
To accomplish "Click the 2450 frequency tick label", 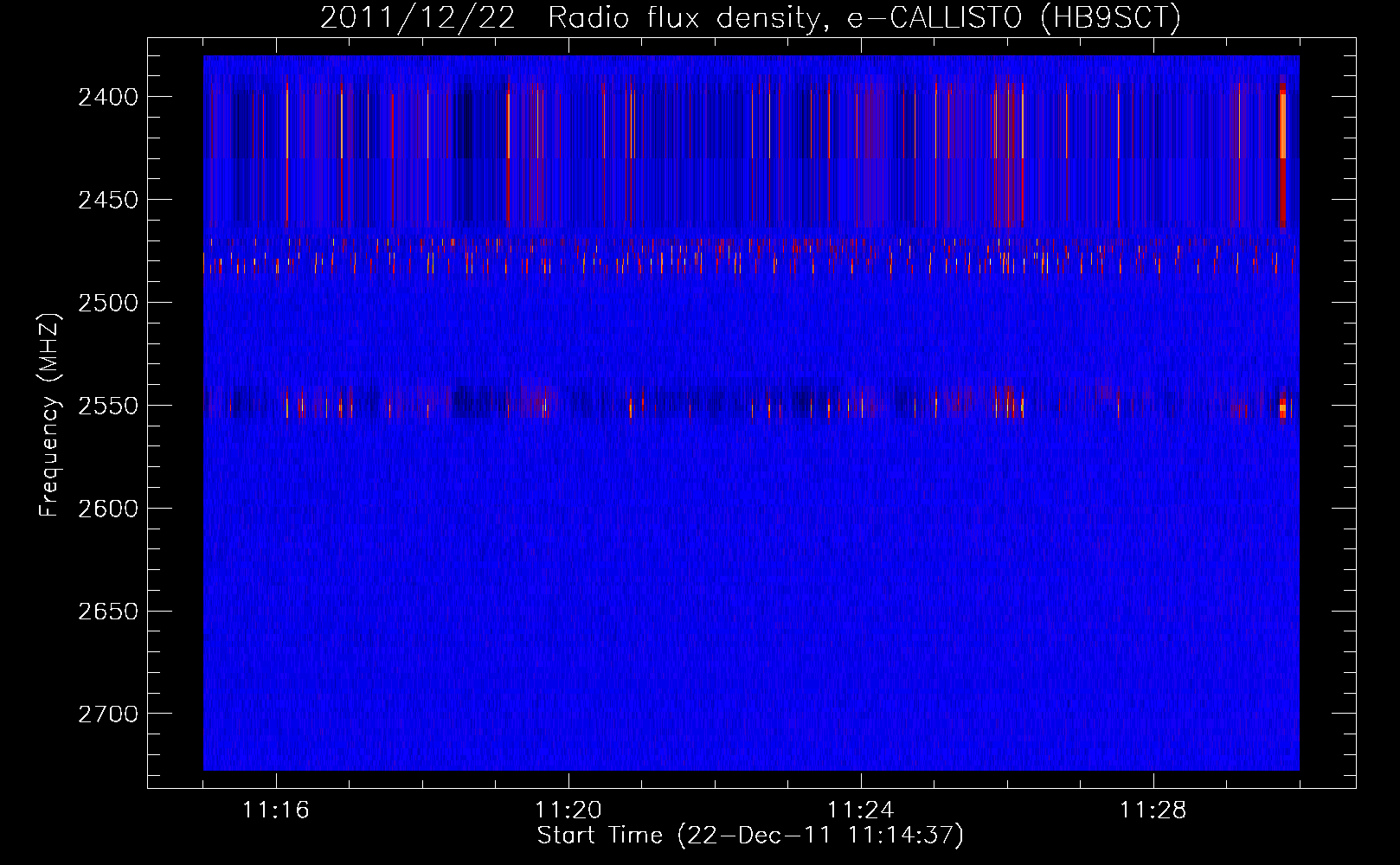I will pos(108,200).
